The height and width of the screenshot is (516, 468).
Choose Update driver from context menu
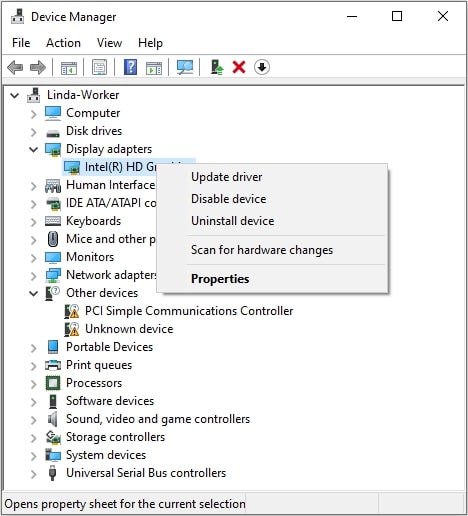(227, 177)
